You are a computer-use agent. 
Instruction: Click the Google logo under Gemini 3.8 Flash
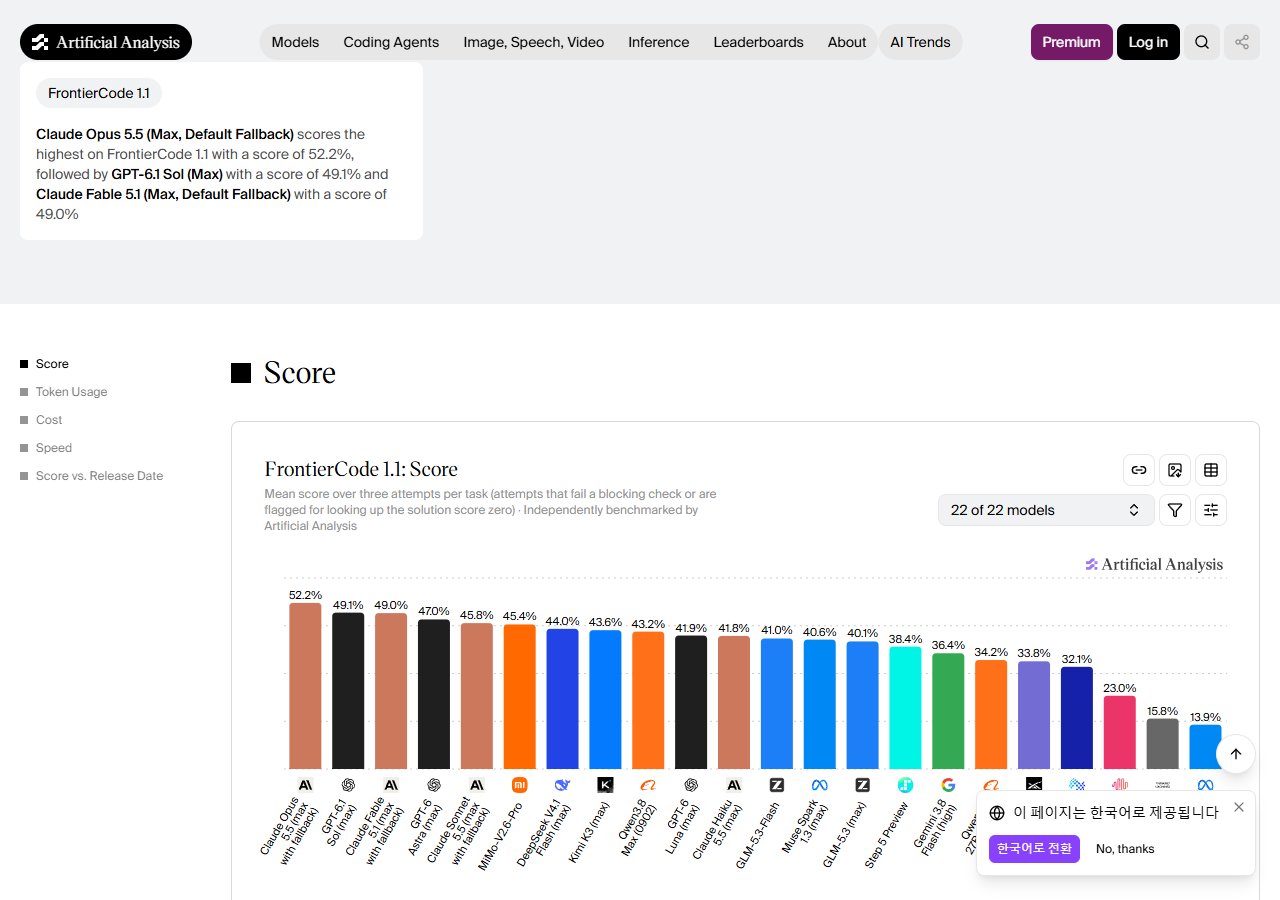948,785
